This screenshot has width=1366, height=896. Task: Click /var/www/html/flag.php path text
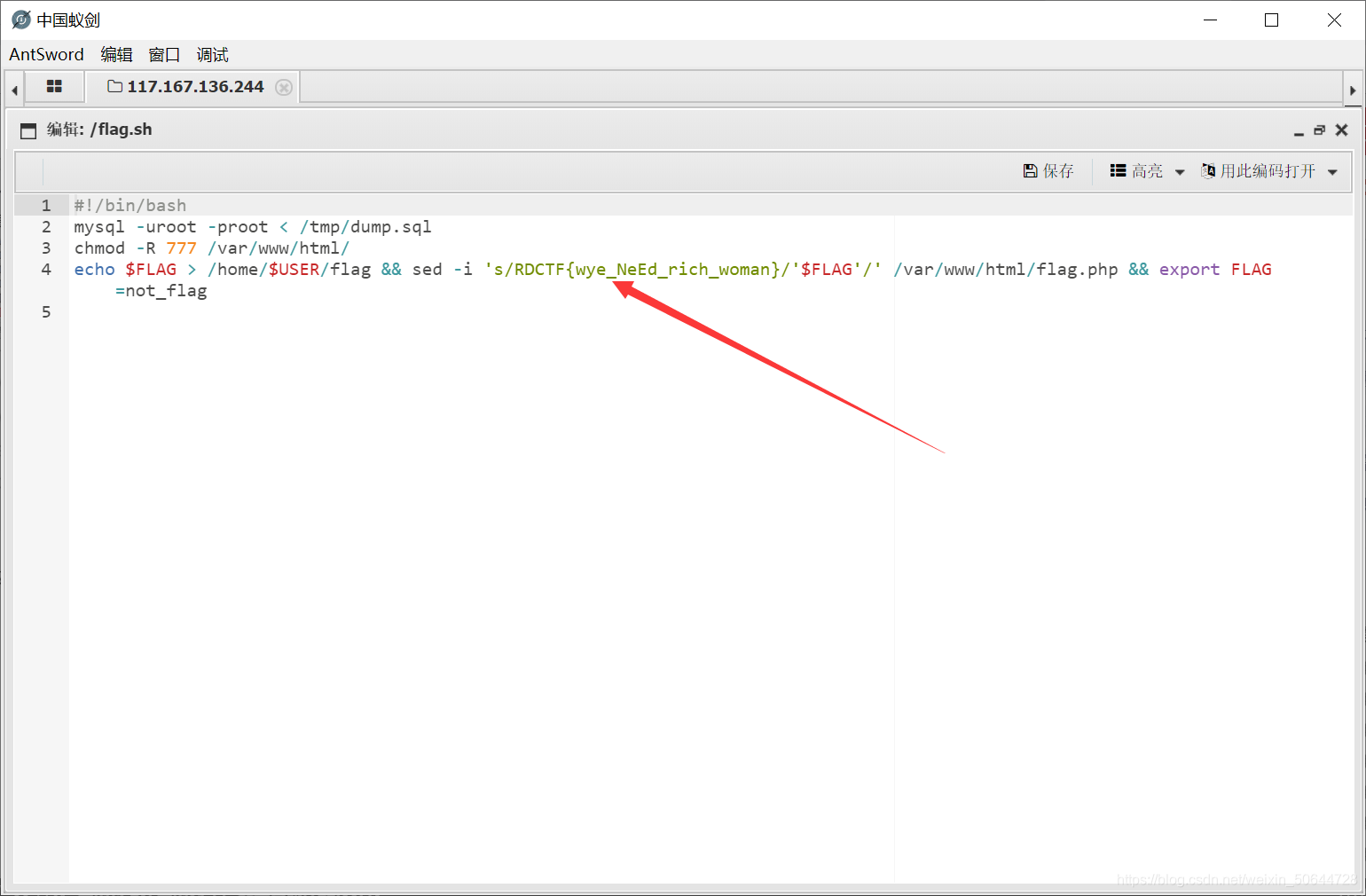click(x=1006, y=269)
